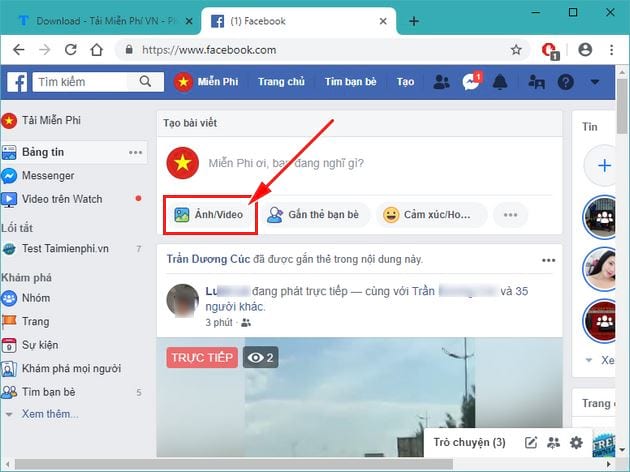Open the Chrome profile avatar icon
This screenshot has width=630, height=472.
(585, 49)
